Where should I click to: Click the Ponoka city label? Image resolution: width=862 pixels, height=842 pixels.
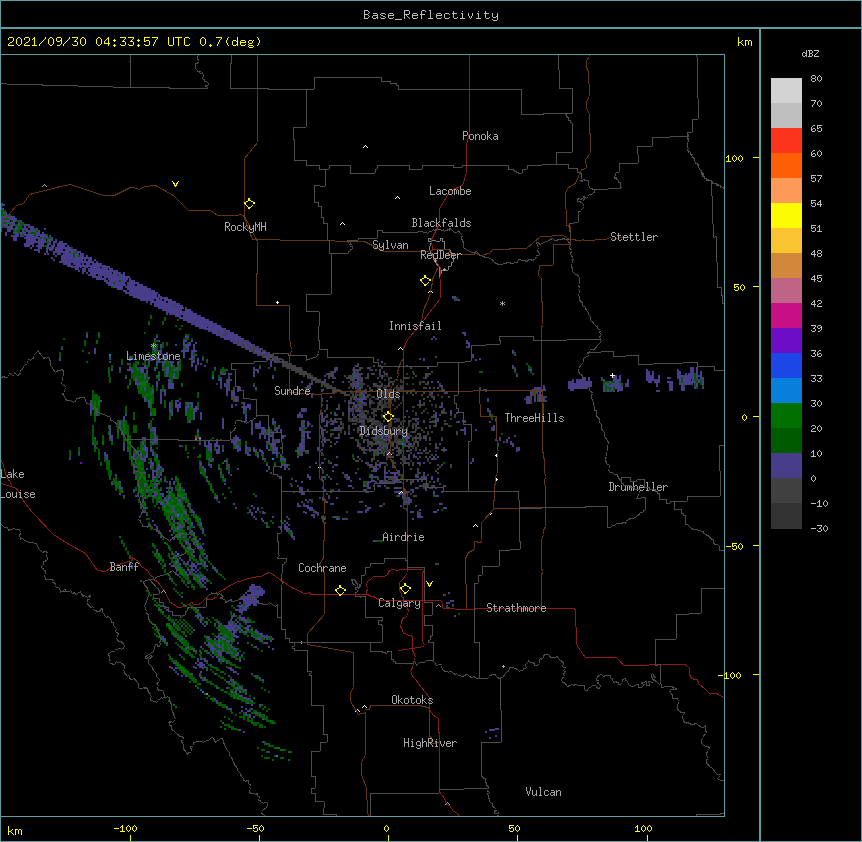click(x=480, y=136)
